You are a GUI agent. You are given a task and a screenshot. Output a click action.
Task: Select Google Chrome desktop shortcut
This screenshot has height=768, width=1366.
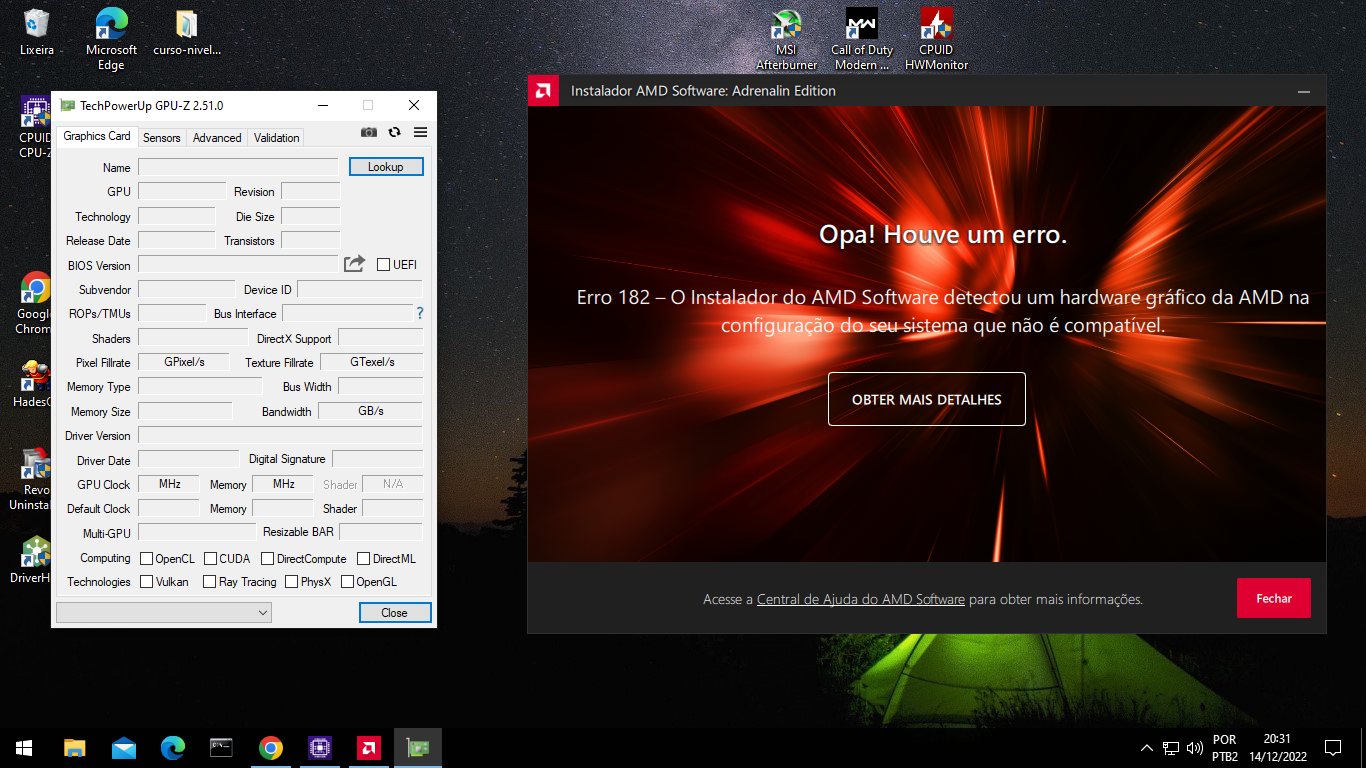[35, 303]
